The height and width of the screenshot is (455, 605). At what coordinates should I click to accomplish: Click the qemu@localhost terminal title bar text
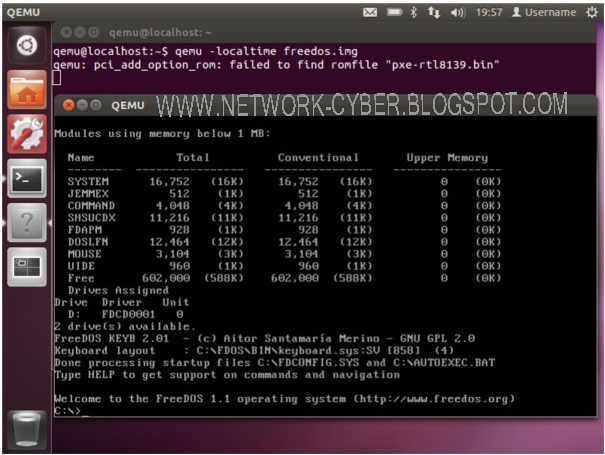pos(160,32)
